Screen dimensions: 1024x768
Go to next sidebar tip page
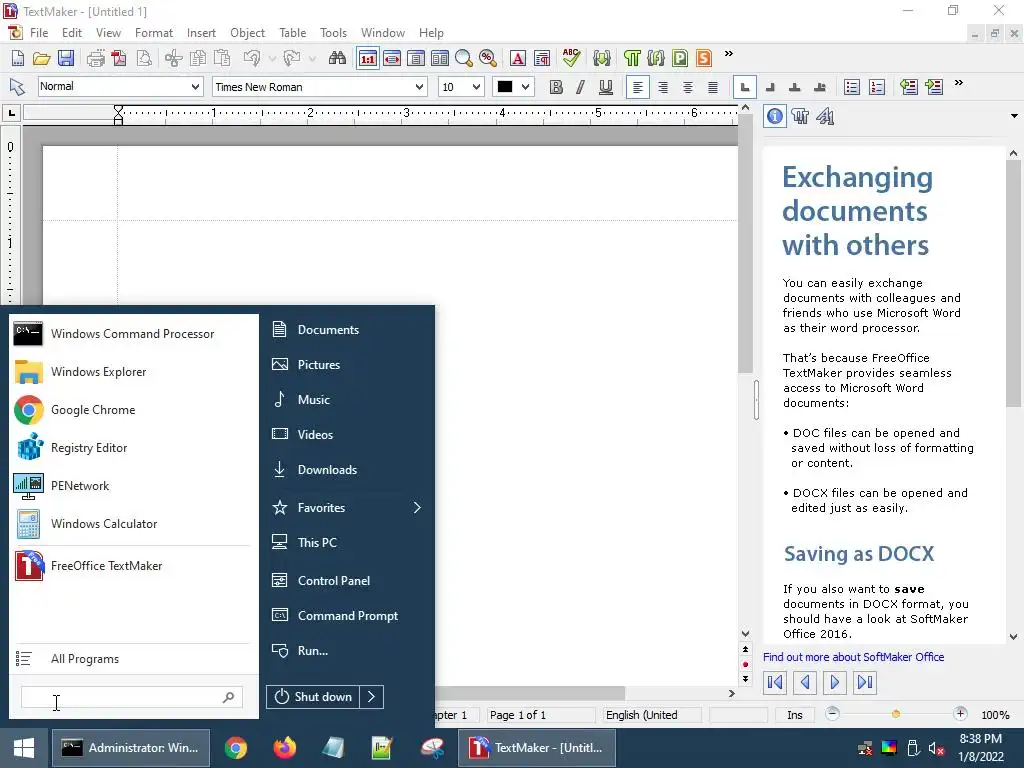tap(835, 682)
